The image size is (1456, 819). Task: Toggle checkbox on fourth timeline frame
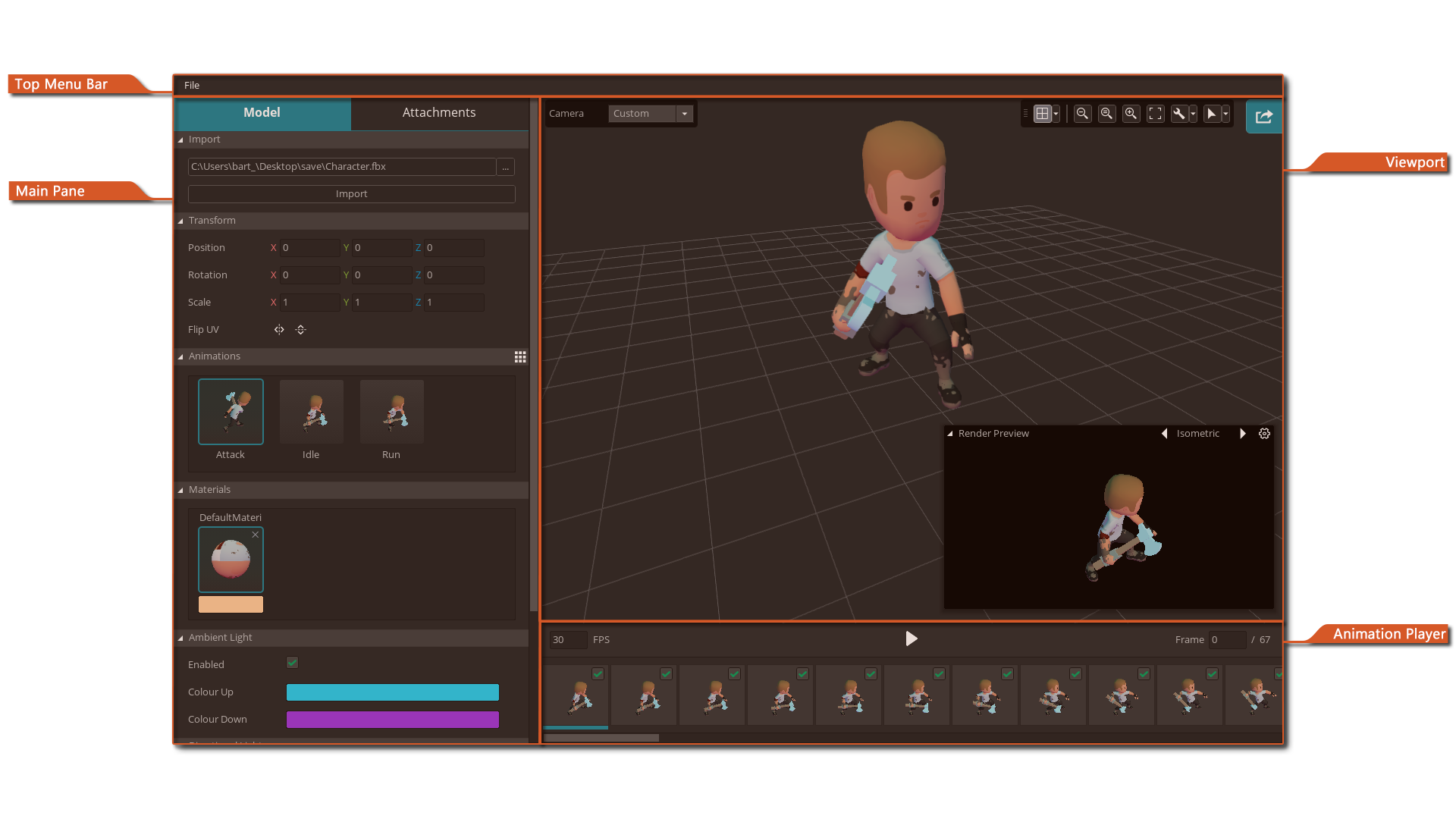(x=802, y=673)
